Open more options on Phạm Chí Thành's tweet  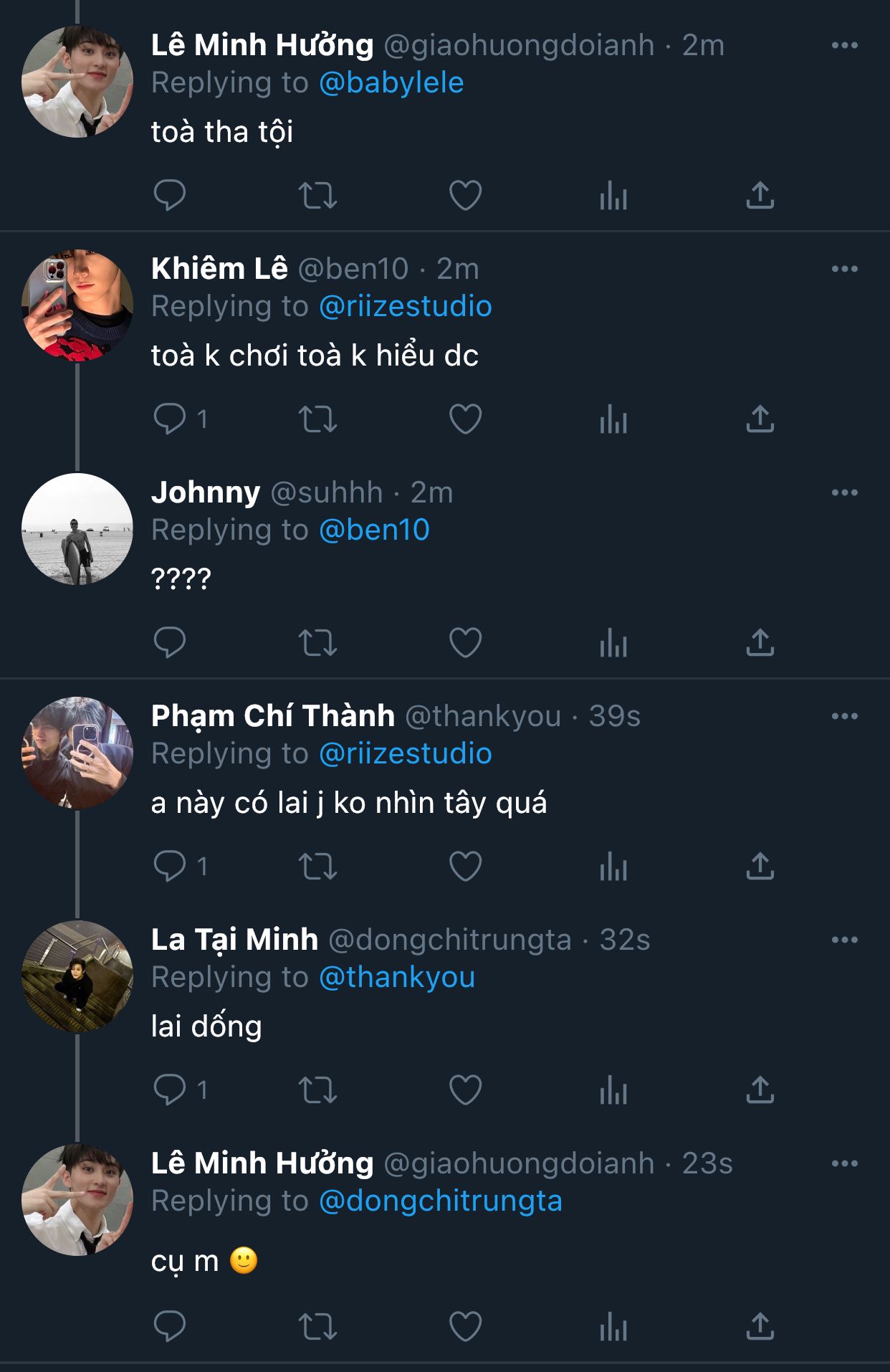tap(844, 716)
